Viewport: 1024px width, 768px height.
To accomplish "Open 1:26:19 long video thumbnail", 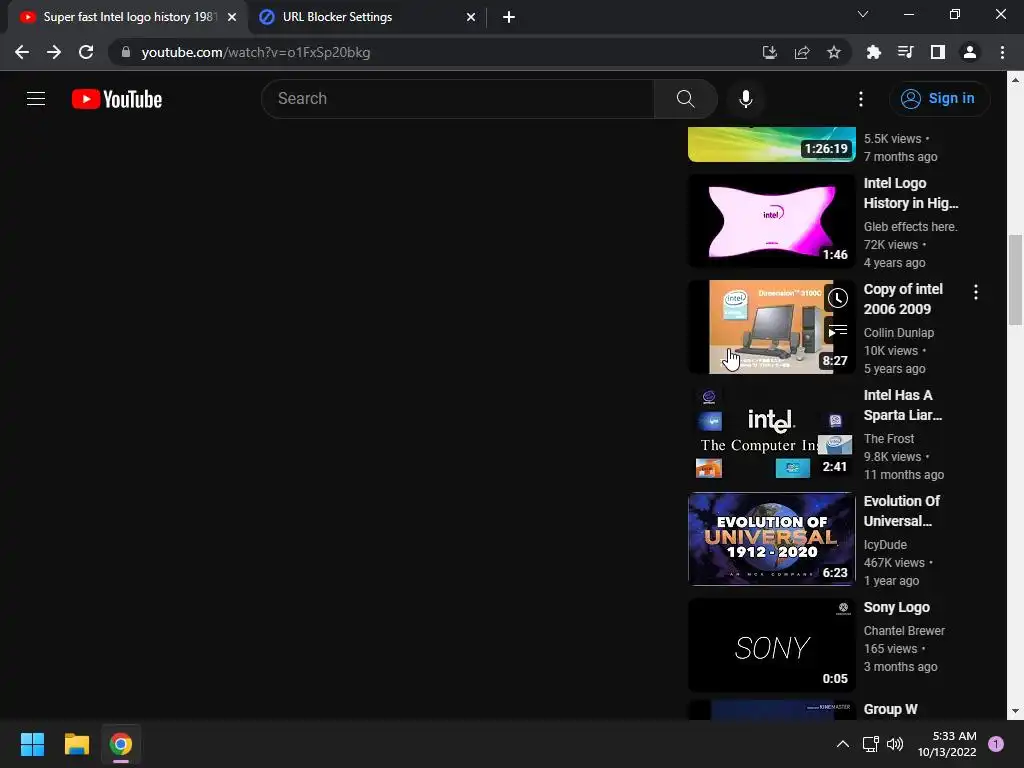I will click(772, 144).
